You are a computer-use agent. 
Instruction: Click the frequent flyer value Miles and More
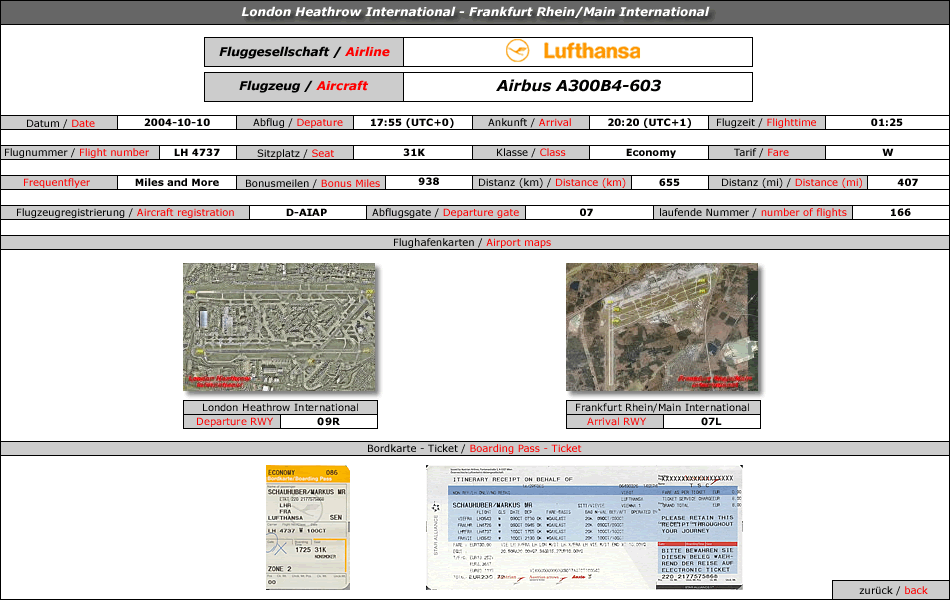pos(177,182)
